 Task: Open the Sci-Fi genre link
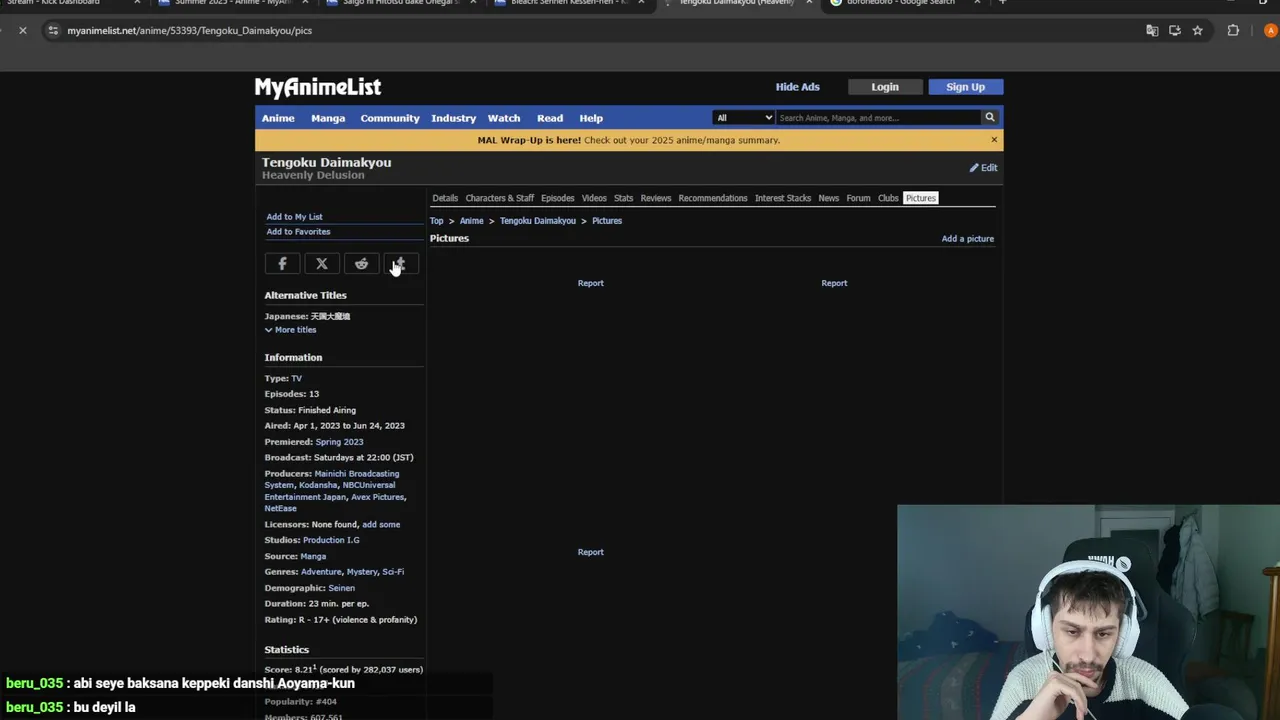tap(393, 572)
